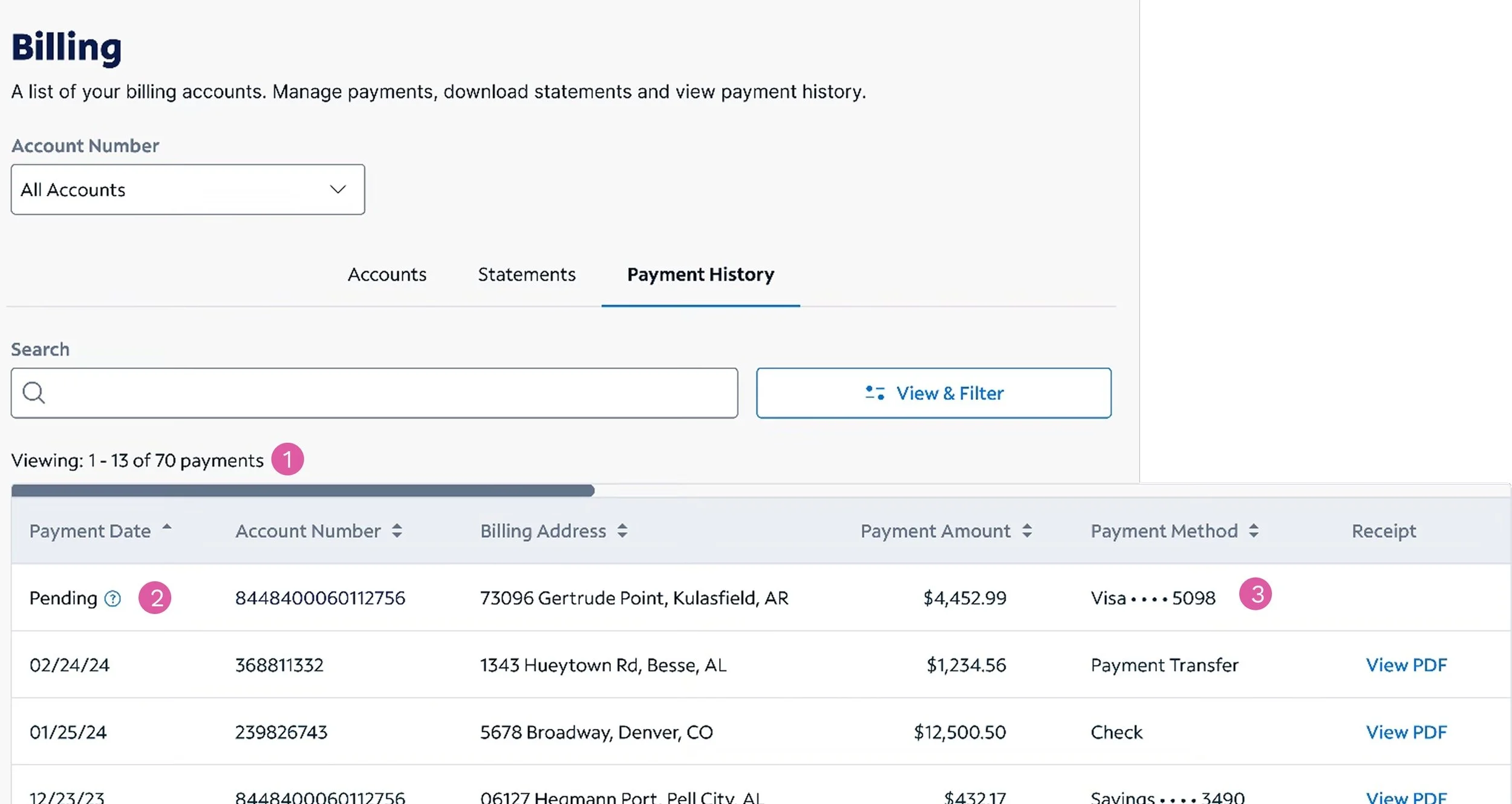Select the Payment History tab
1512x804 pixels.
point(700,274)
